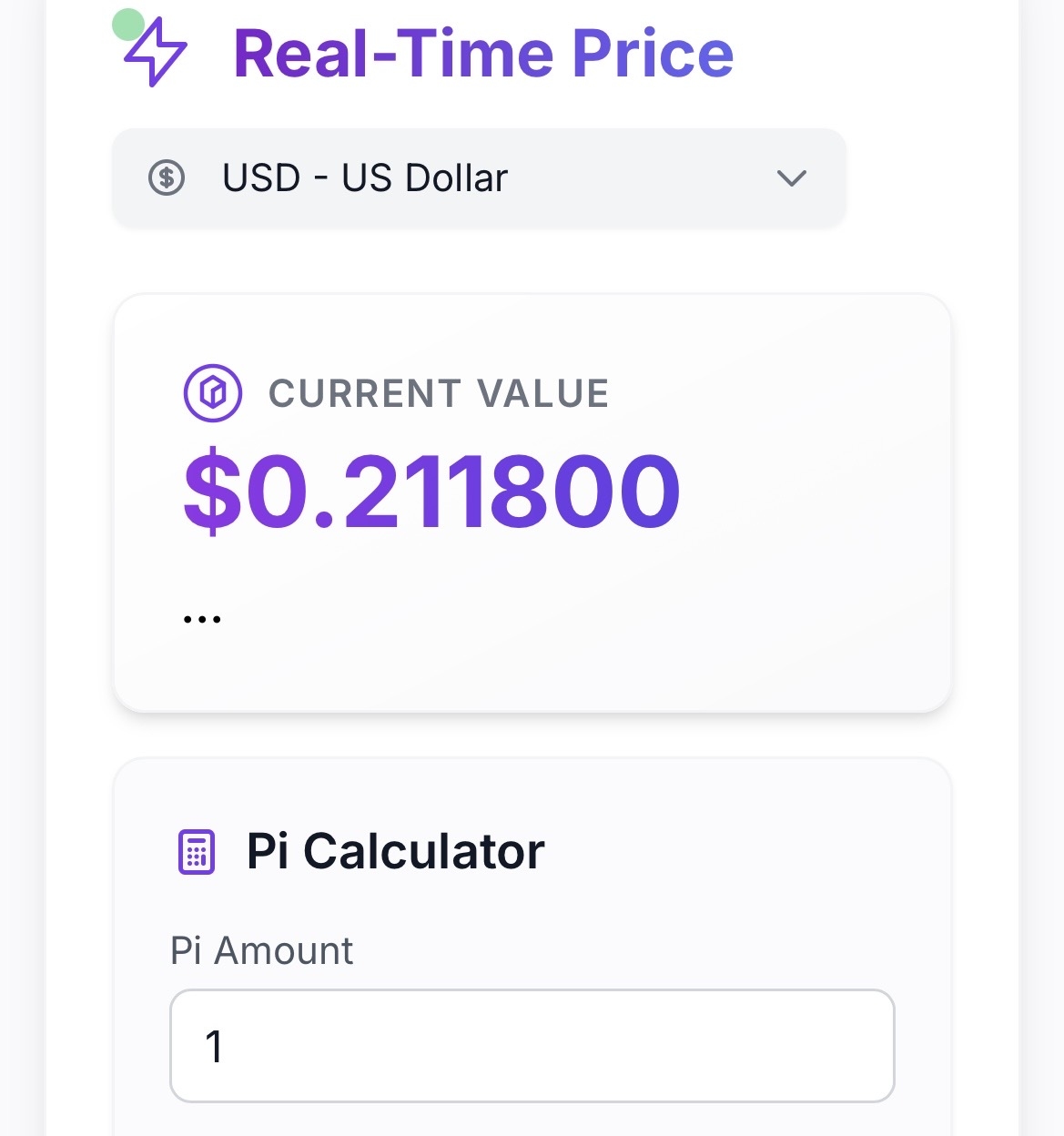1064x1136 pixels.
Task: Click the Real-Time Price heading
Action: pyautogui.click(x=483, y=54)
